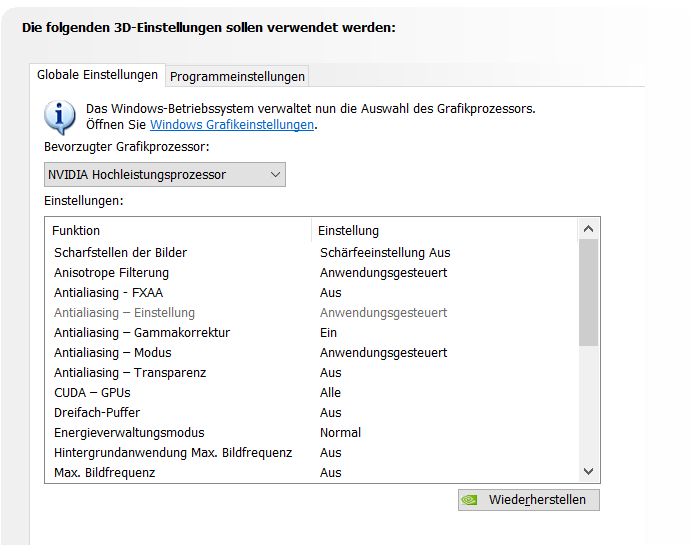
Task: Open the Programmeinstellungen tab
Action: point(237,76)
